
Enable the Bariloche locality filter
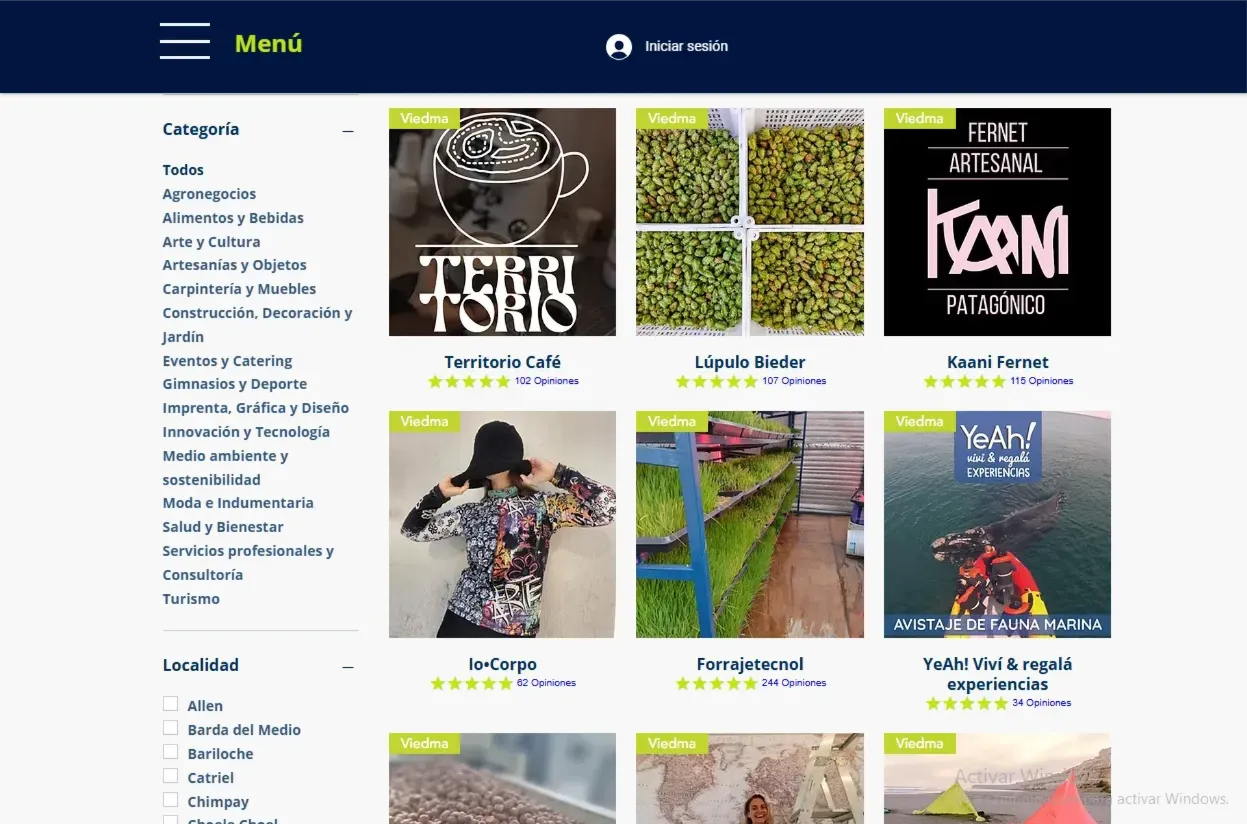pyautogui.click(x=171, y=752)
